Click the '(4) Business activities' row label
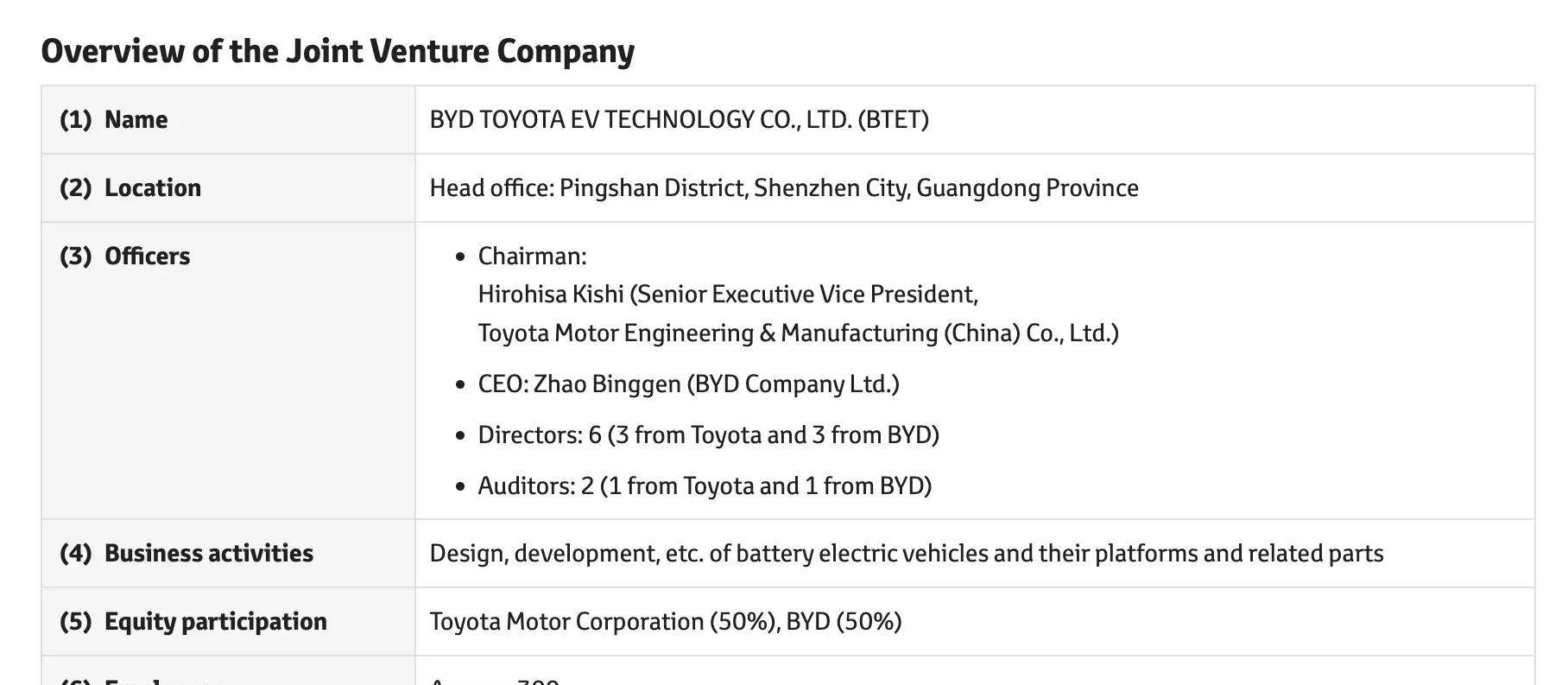The height and width of the screenshot is (685, 1568). (x=187, y=553)
